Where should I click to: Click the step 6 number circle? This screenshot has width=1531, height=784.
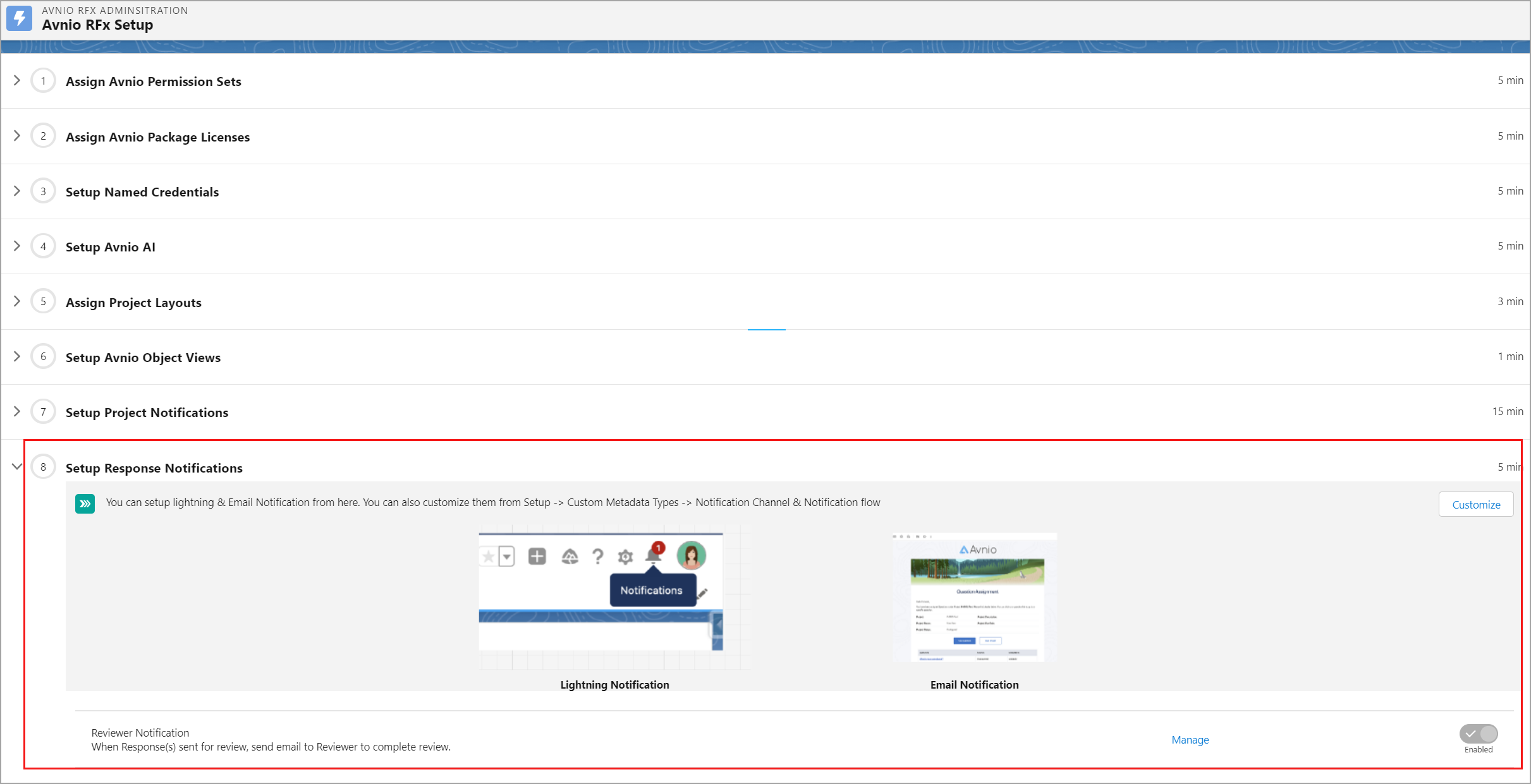(43, 356)
